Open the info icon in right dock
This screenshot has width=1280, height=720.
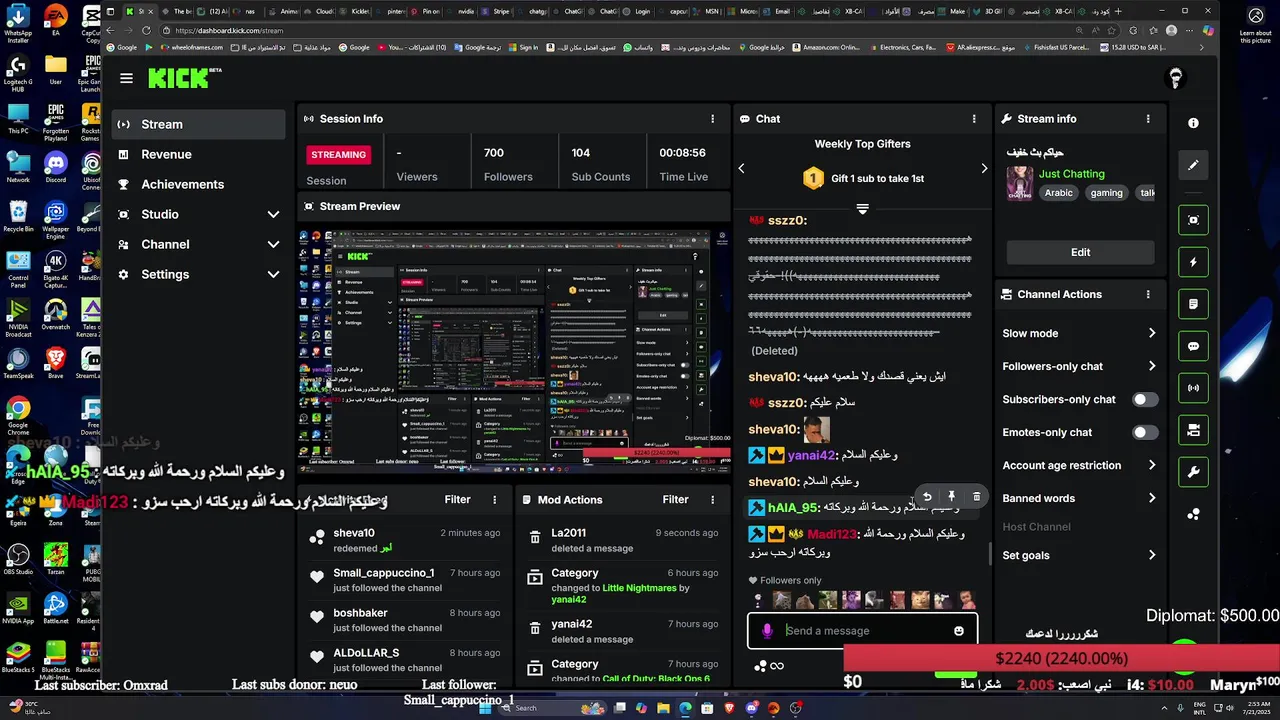1193,123
